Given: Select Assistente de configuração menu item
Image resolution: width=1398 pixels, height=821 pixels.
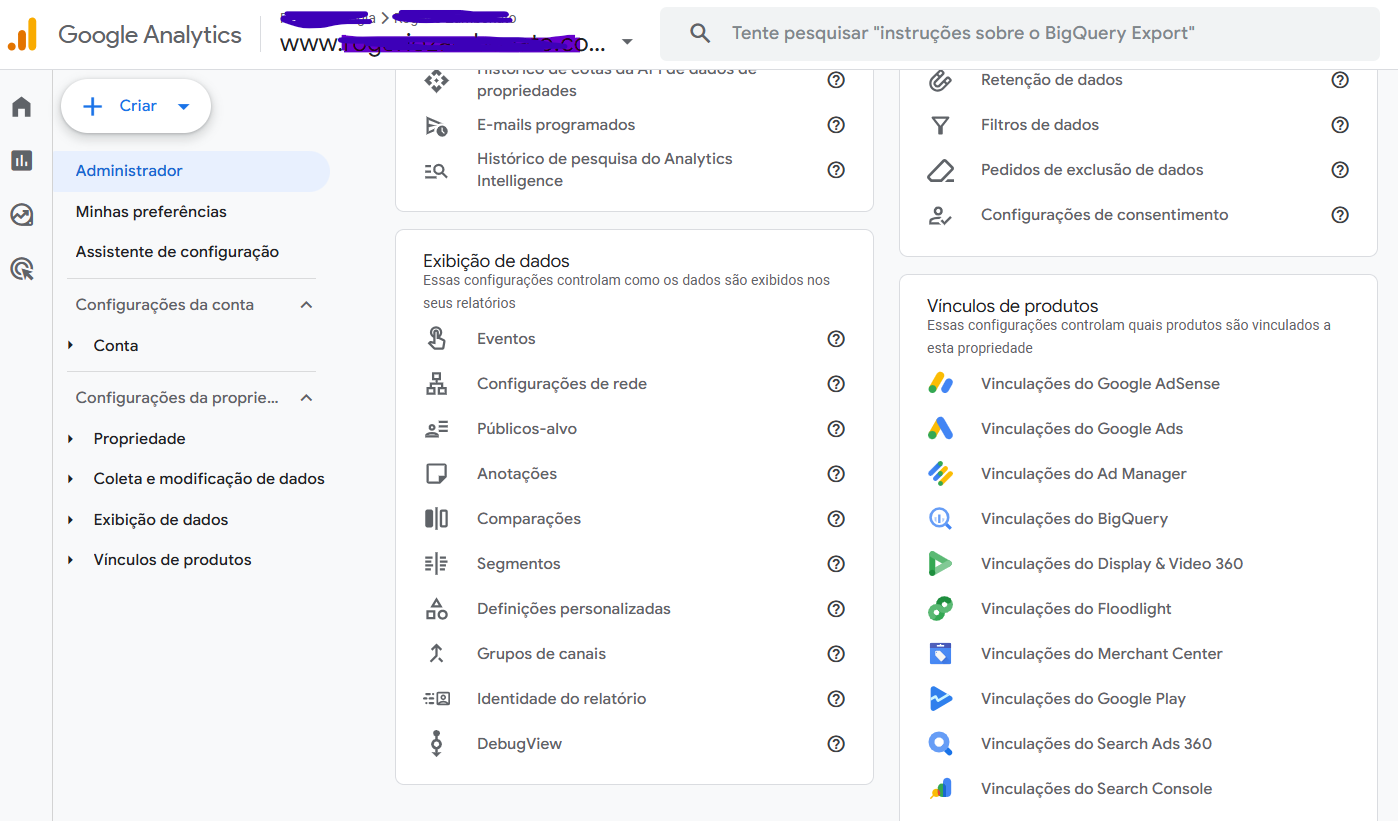Looking at the screenshot, I should (x=177, y=252).
